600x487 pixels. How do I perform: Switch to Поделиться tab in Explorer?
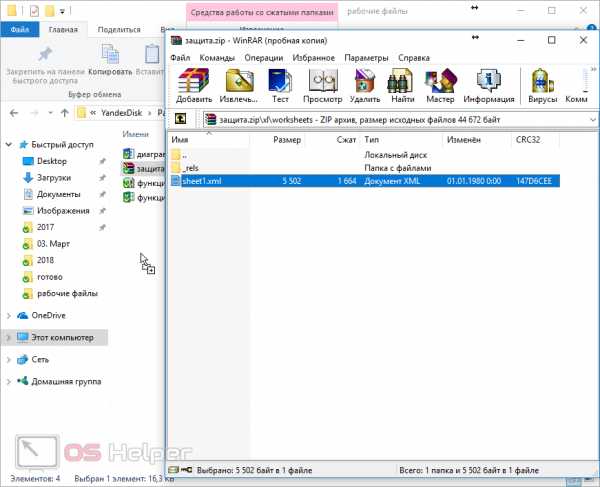(119, 29)
